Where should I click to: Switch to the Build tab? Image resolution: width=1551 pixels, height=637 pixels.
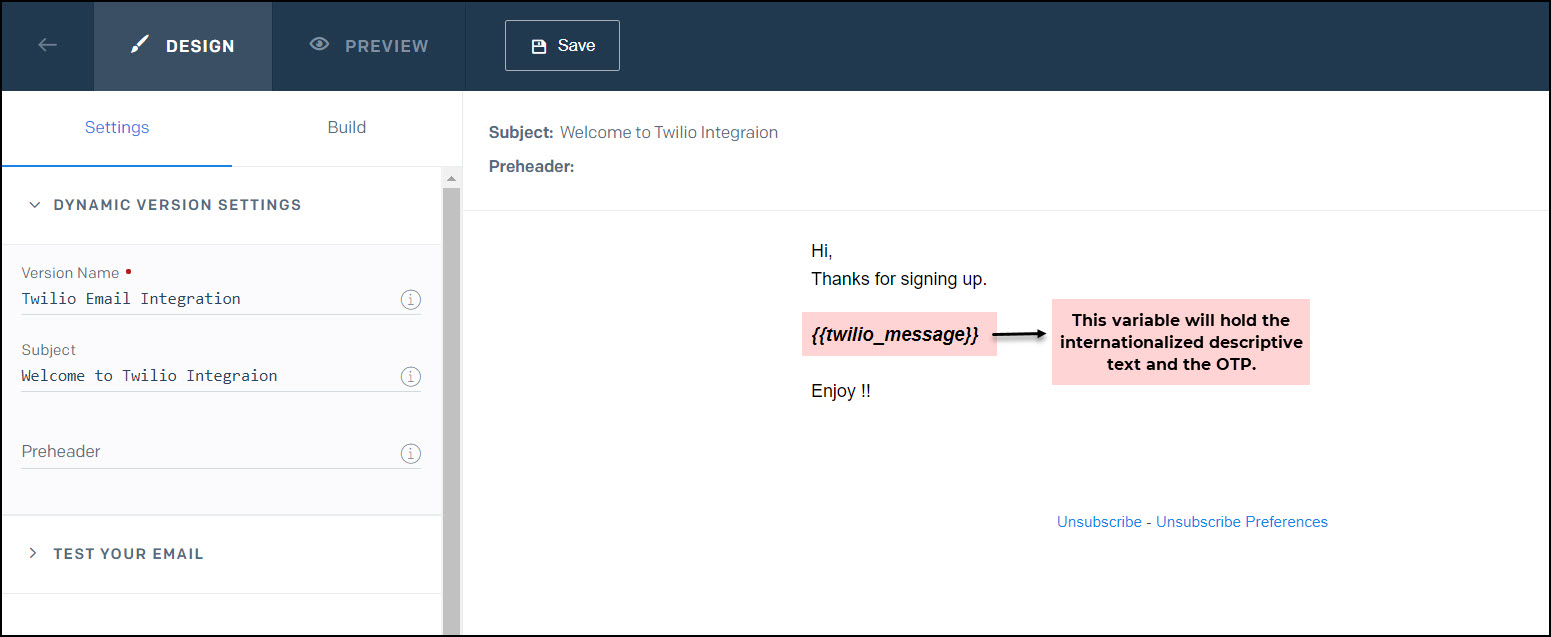pyautogui.click(x=347, y=128)
